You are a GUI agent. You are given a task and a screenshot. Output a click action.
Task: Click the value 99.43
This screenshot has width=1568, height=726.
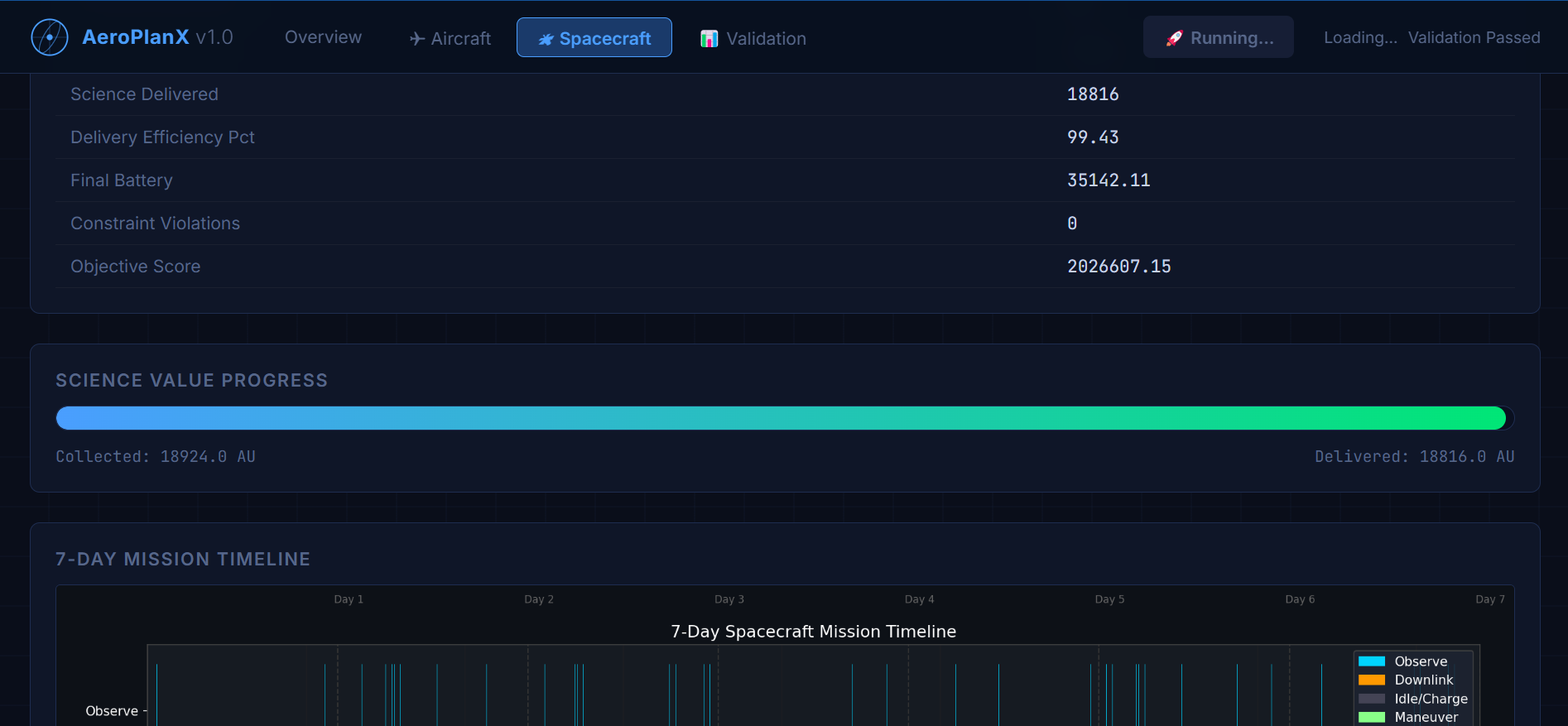click(1093, 137)
